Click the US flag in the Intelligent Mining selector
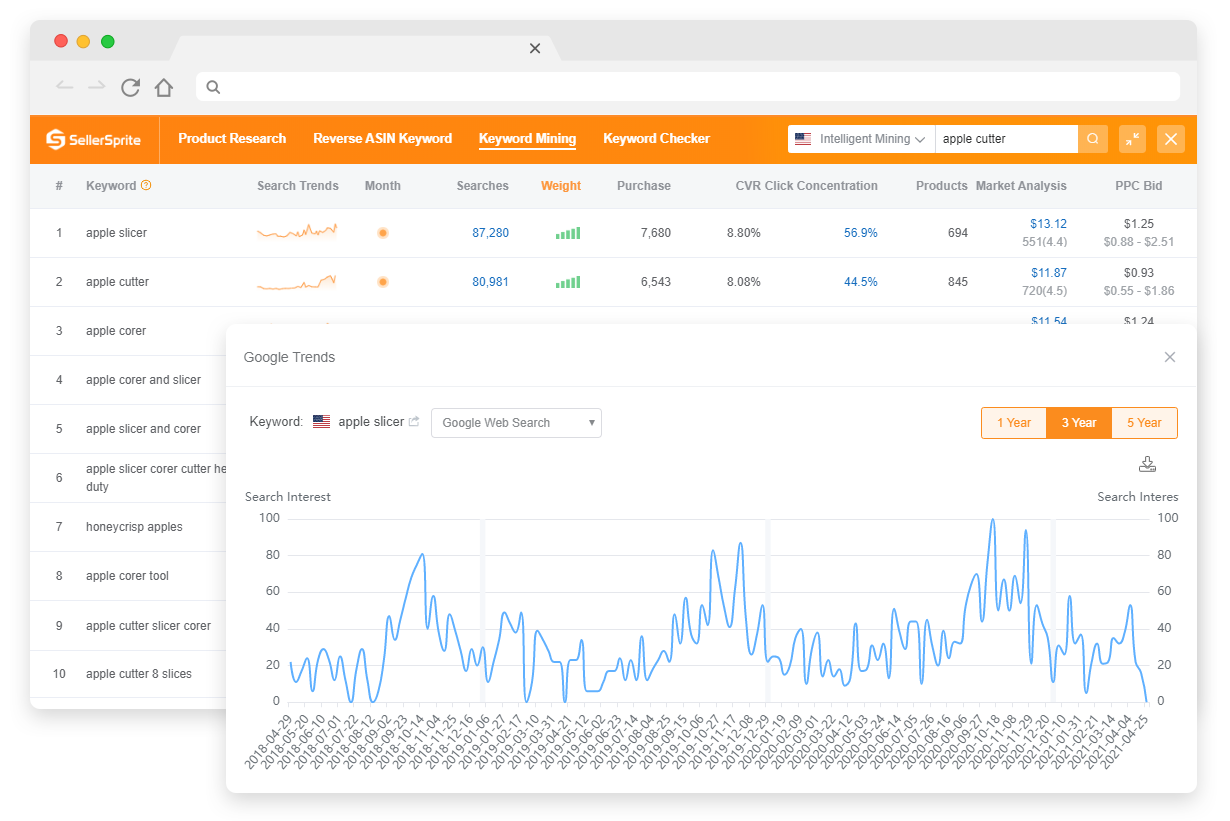The height and width of the screenshot is (821, 1230). coord(802,139)
